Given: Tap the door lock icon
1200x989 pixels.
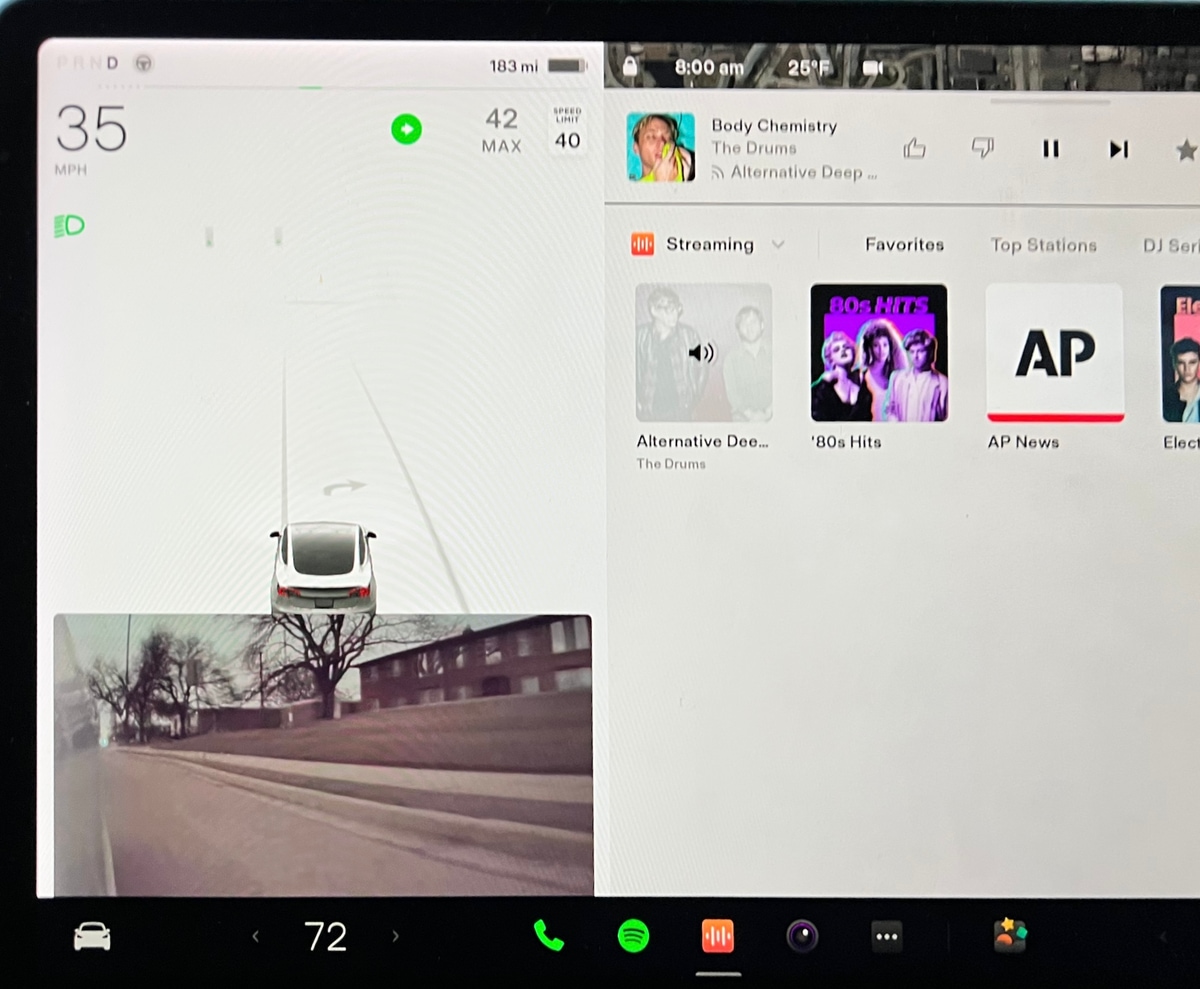Looking at the screenshot, I should [629, 67].
